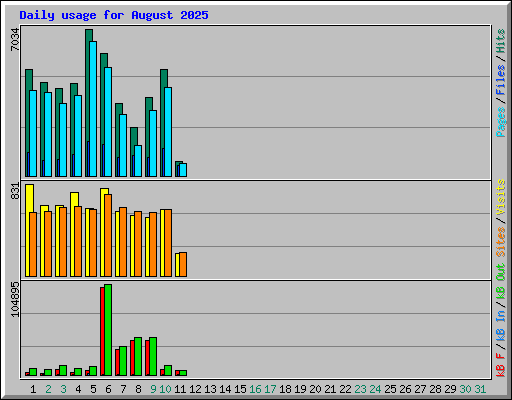Click the 'Sites' legend label
The width and height of the screenshot is (512, 400).
pyautogui.click(x=500, y=242)
